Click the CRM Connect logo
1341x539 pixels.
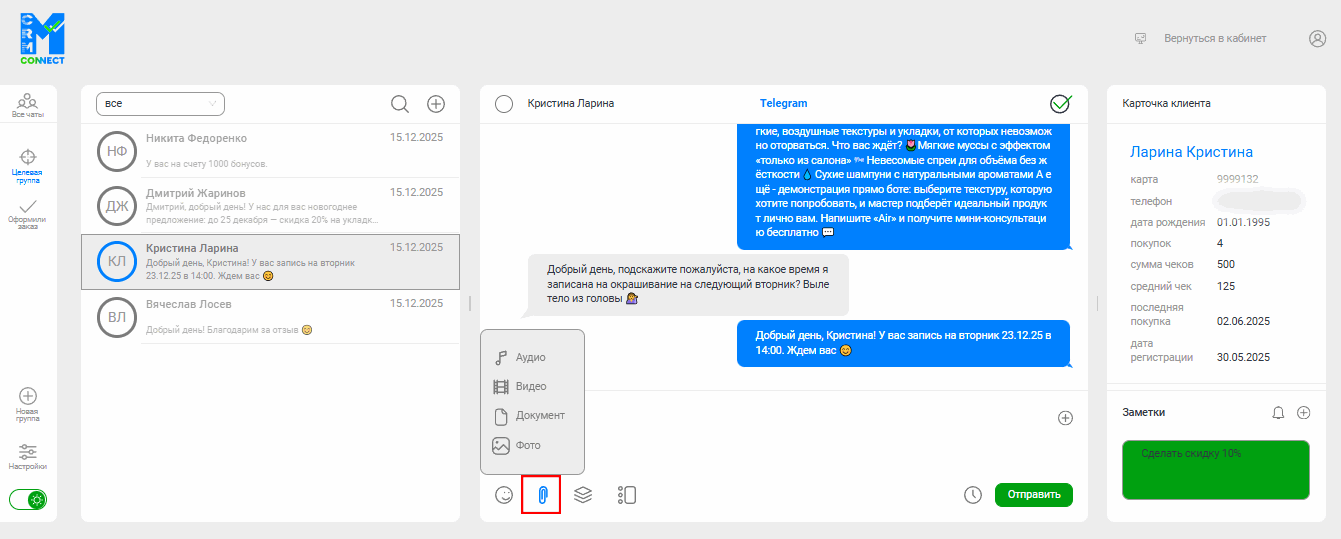click(42, 39)
